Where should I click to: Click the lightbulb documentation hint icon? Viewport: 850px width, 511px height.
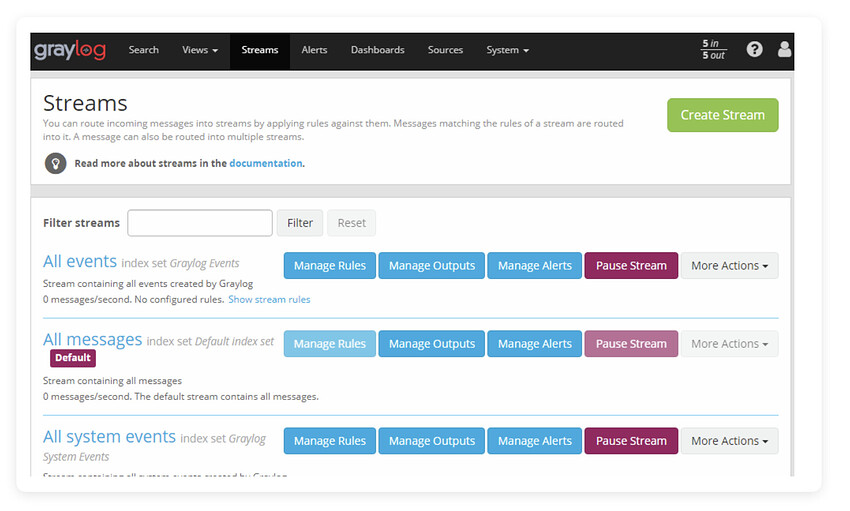pos(55,163)
